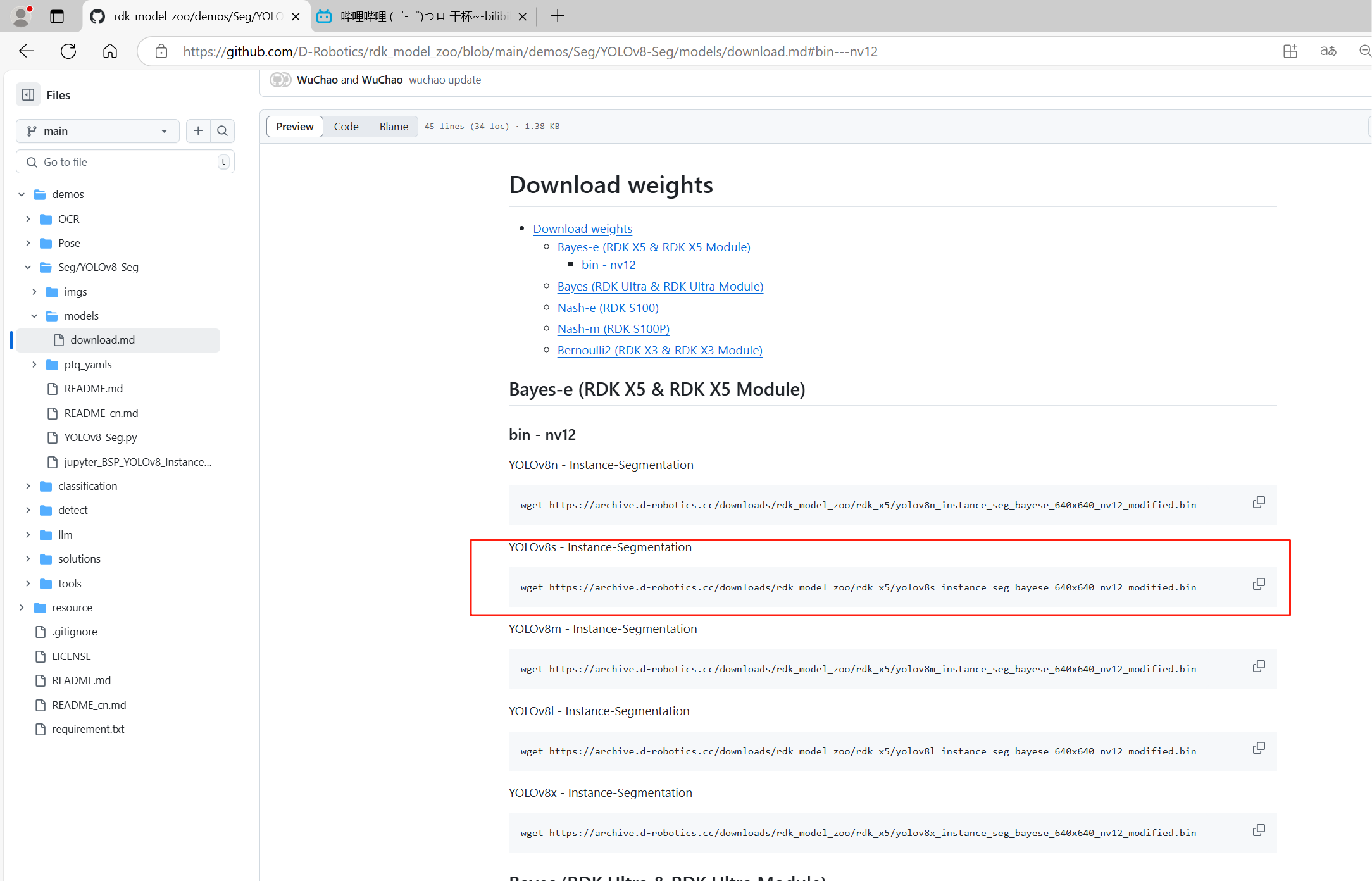The width and height of the screenshot is (1372, 881).
Task: Search this repository's files
Action: [223, 131]
